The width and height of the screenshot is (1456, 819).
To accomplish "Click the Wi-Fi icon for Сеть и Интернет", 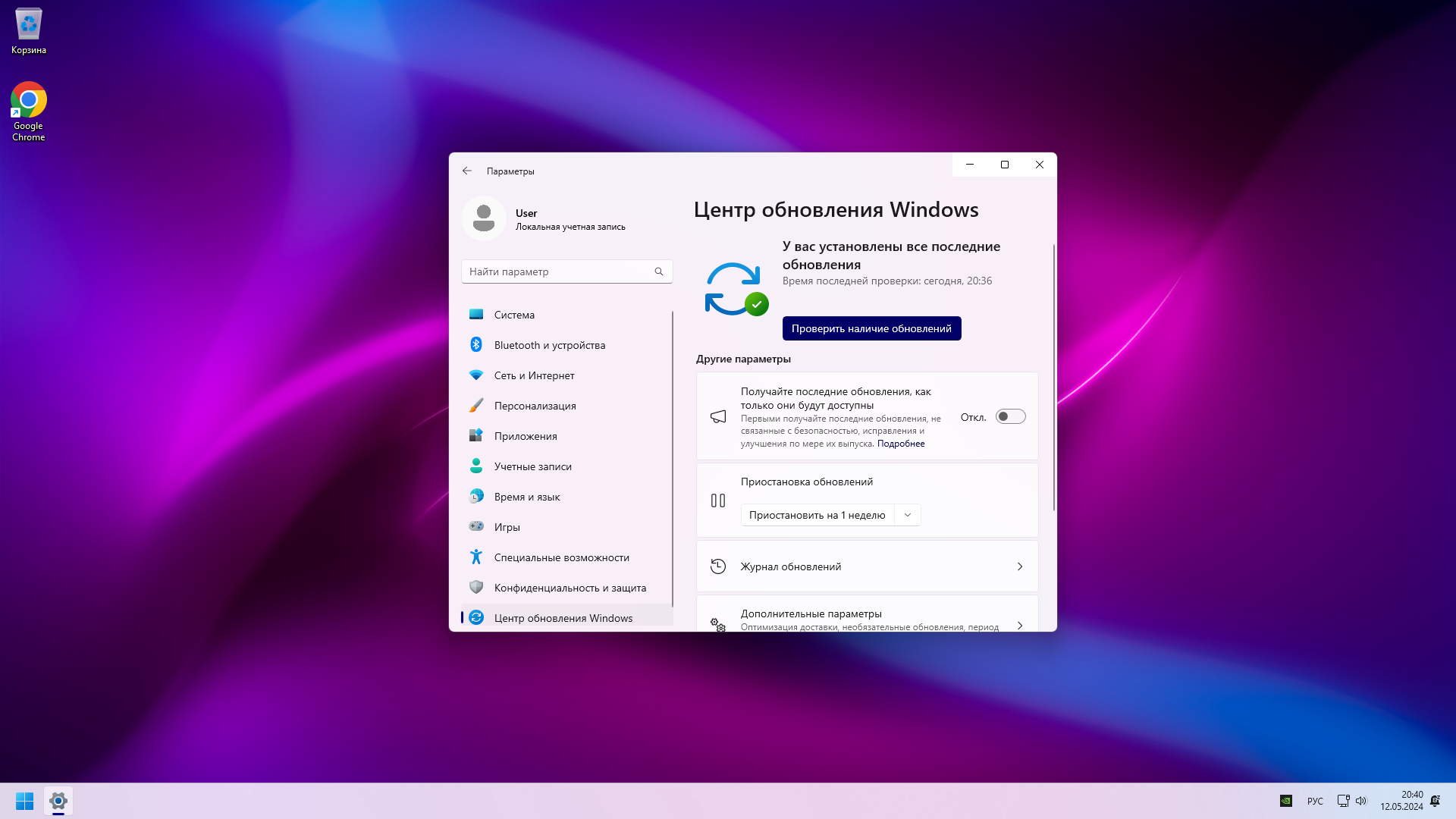I will coord(476,375).
